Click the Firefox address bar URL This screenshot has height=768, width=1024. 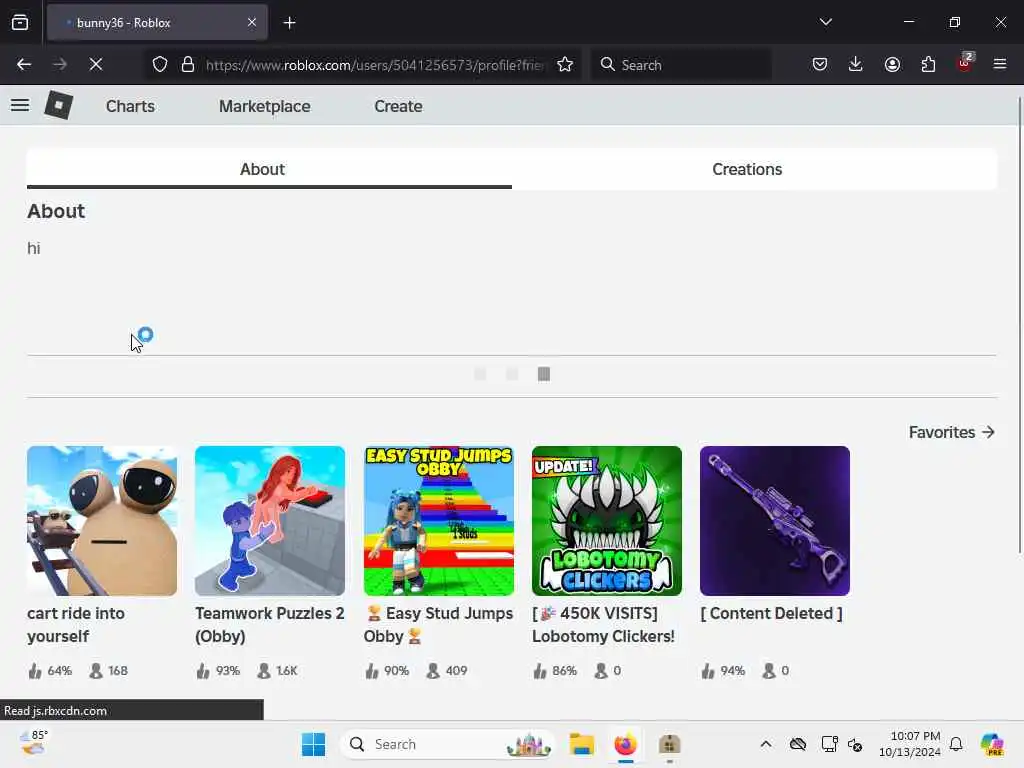pos(374,65)
